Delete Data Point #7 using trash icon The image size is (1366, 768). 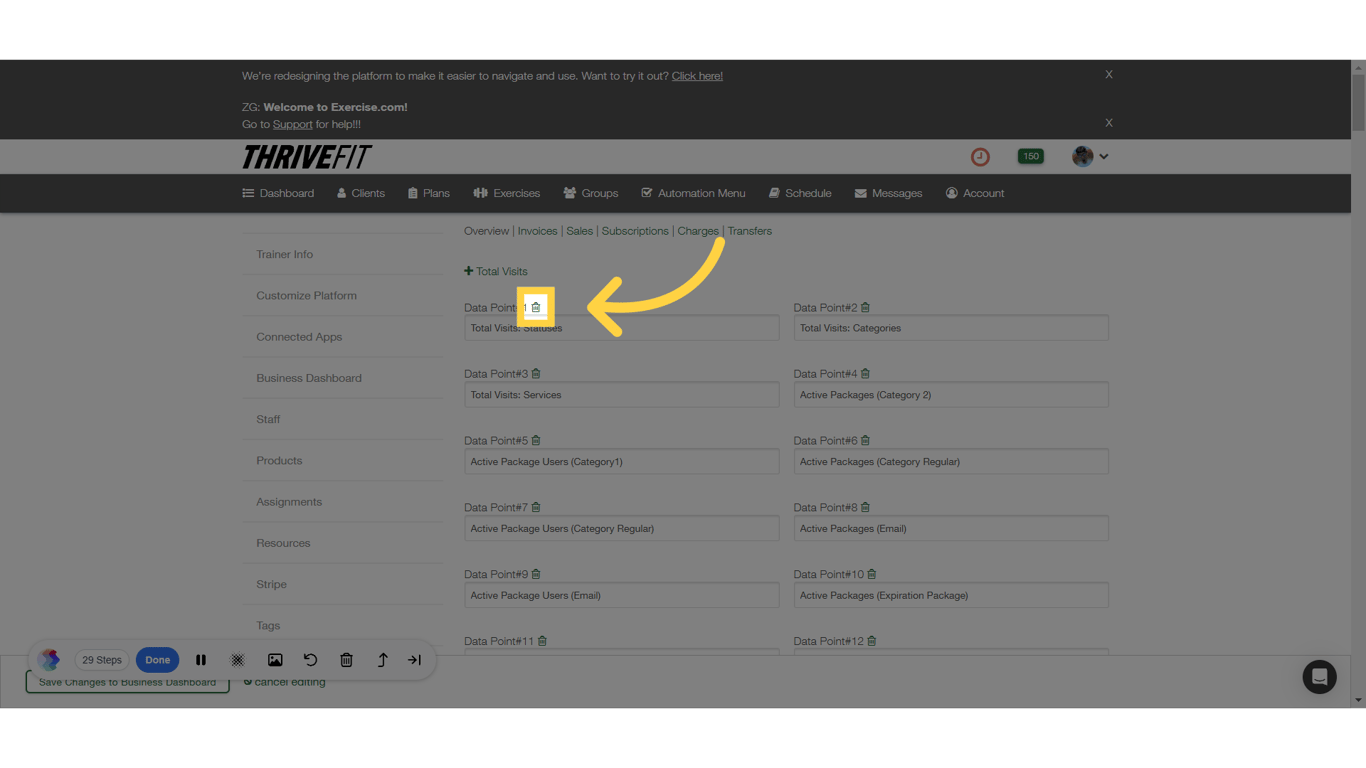coord(536,507)
